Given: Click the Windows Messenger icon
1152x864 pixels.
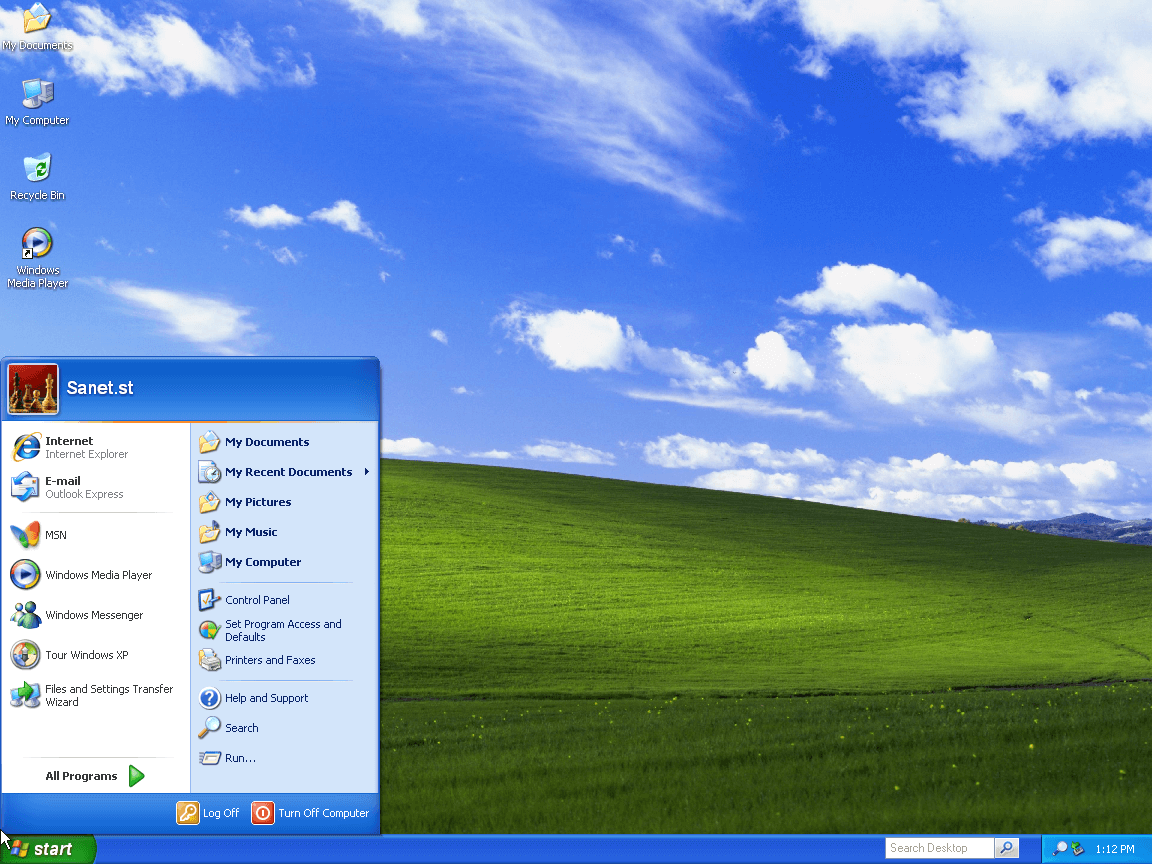Looking at the screenshot, I should [x=25, y=615].
